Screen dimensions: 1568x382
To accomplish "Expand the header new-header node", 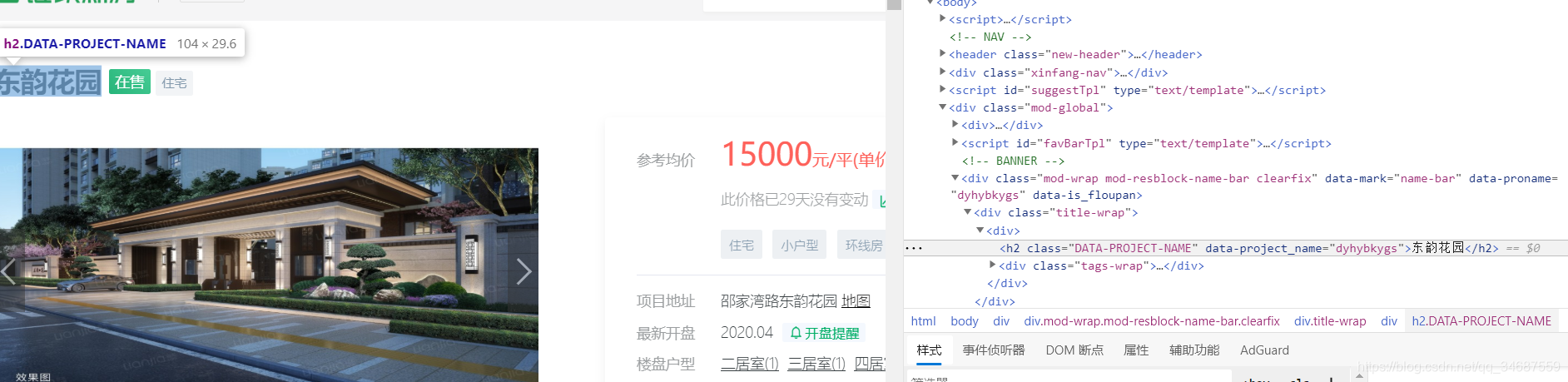I will tap(942, 54).
